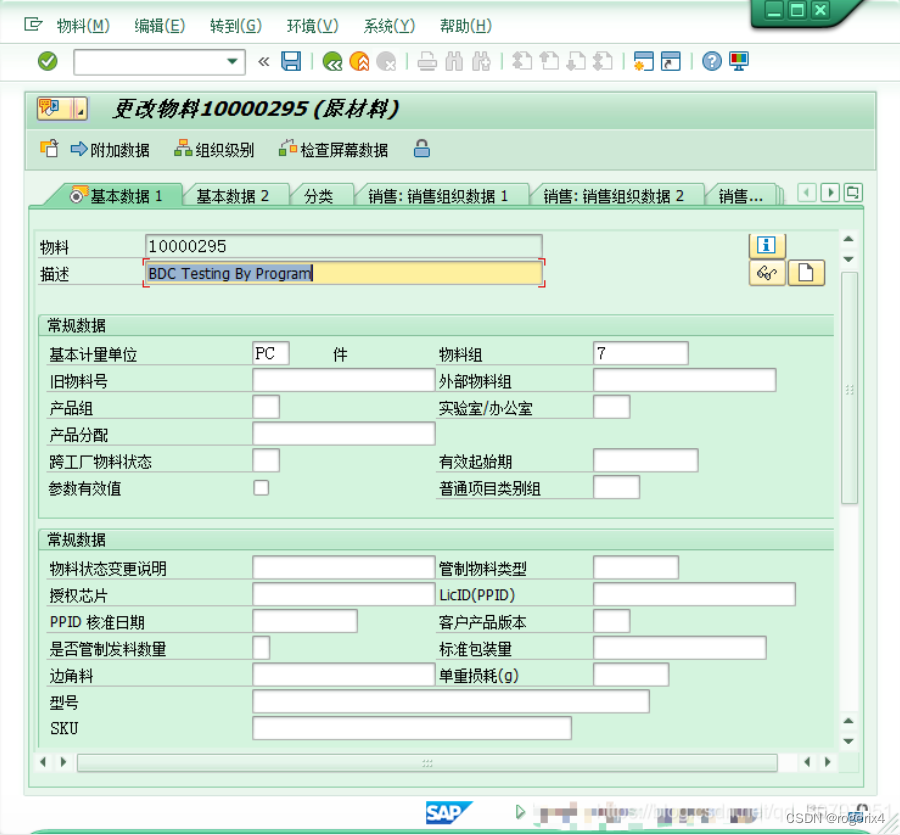This screenshot has height=835, width=900.
Task: Click the icon left of 附加数据
Action: click(49, 149)
